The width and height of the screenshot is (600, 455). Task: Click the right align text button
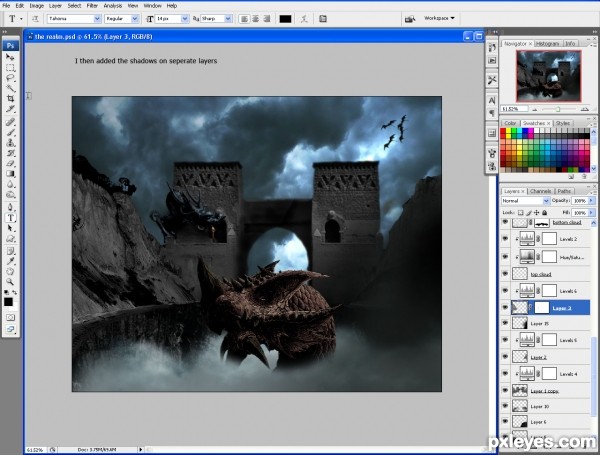267,19
